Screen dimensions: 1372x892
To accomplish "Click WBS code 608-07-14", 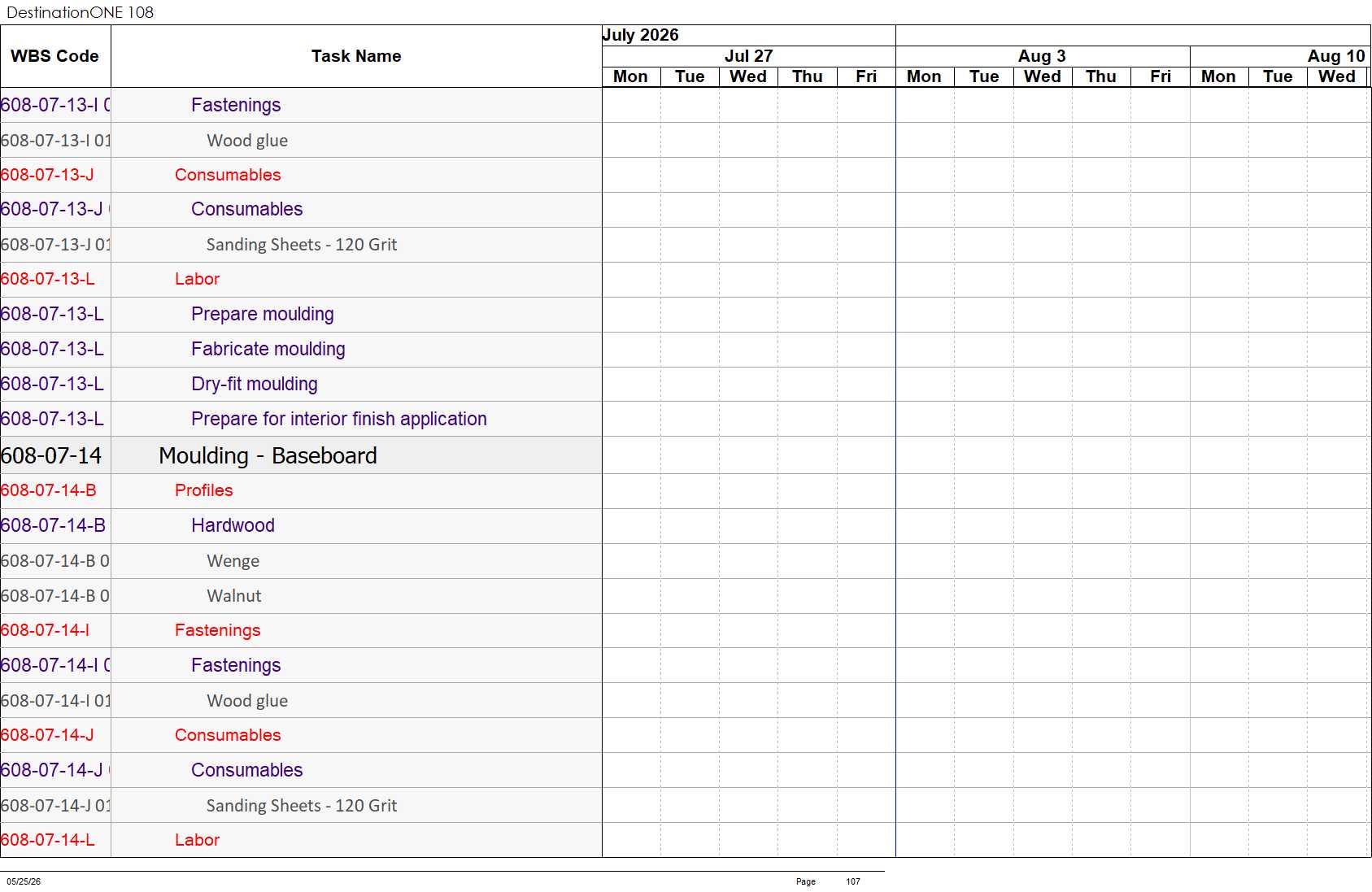I will coord(51,455).
